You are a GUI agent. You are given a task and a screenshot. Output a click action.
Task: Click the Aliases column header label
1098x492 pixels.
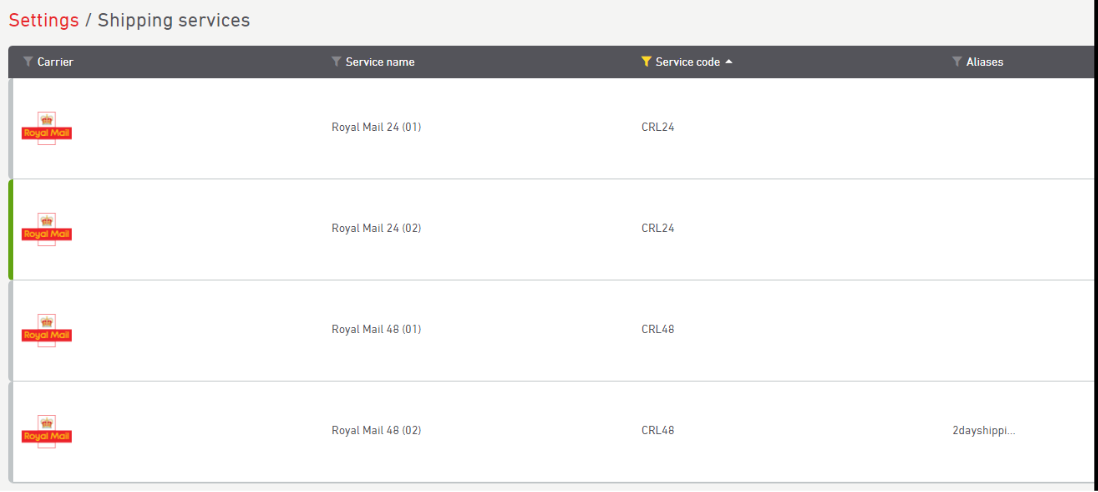[984, 62]
